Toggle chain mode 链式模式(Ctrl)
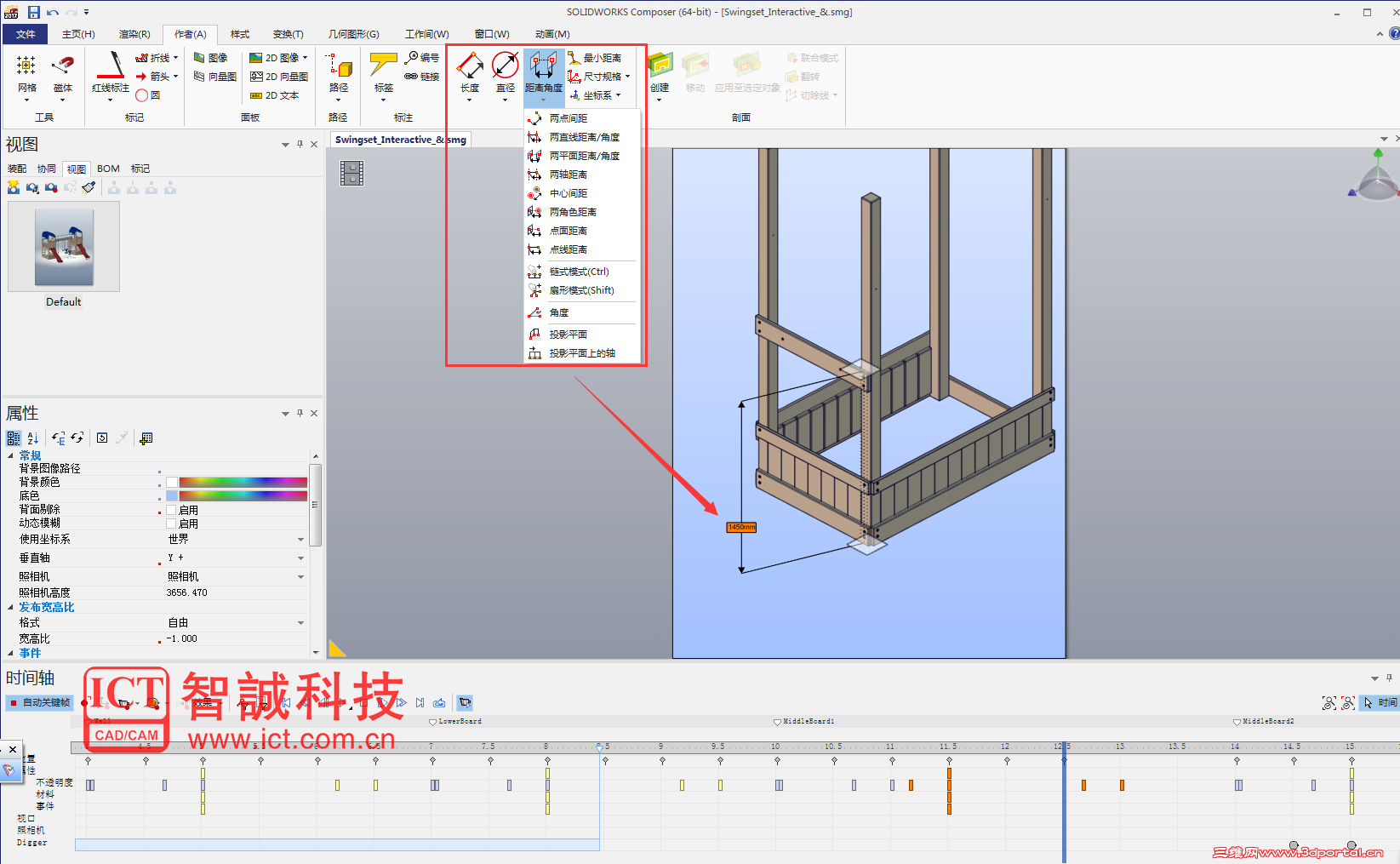This screenshot has height=864, width=1400. 579,272
